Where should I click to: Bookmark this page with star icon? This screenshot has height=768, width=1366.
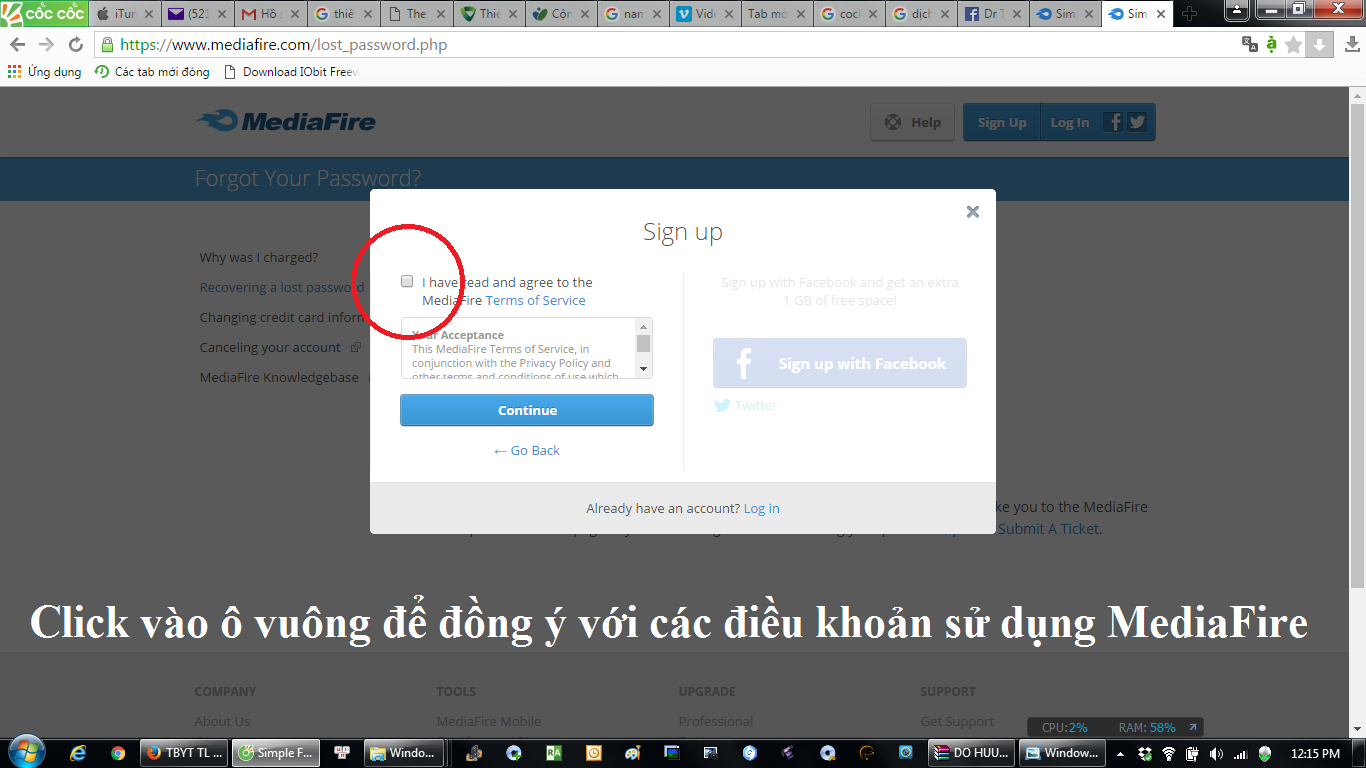[1294, 45]
